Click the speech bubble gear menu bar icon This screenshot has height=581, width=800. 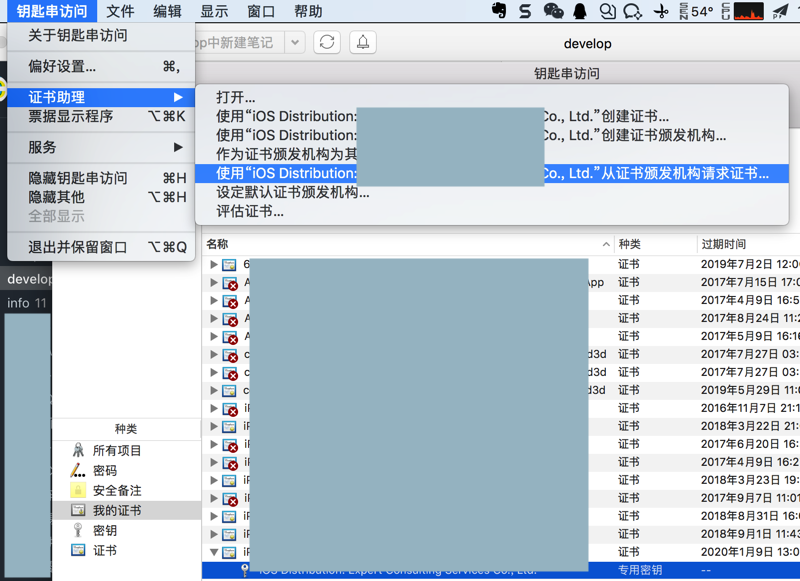633,11
